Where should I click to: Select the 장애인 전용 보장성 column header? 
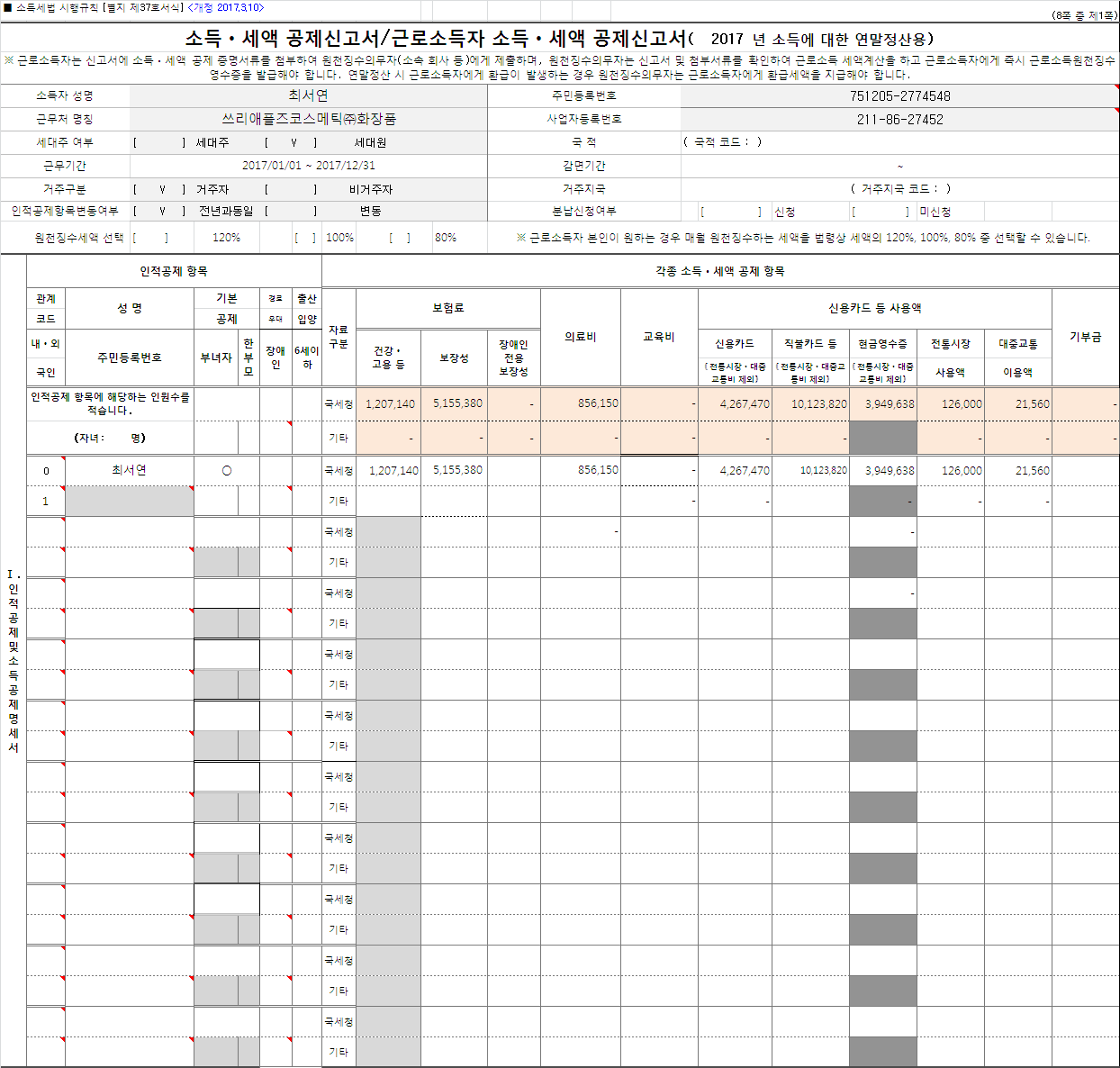point(513,358)
